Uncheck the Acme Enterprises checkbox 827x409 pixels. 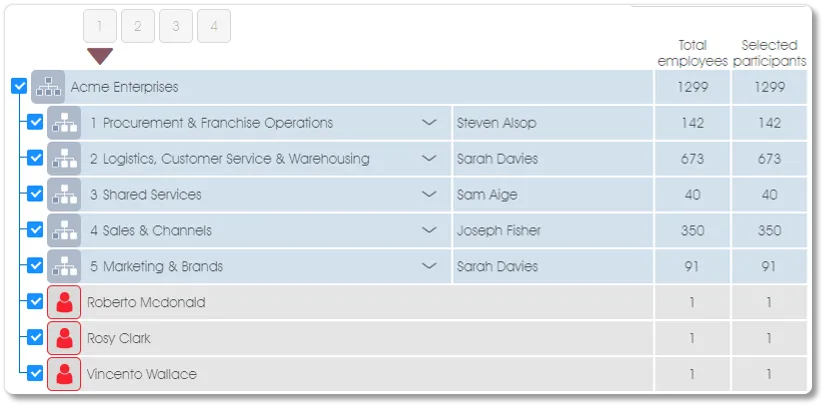(19, 87)
